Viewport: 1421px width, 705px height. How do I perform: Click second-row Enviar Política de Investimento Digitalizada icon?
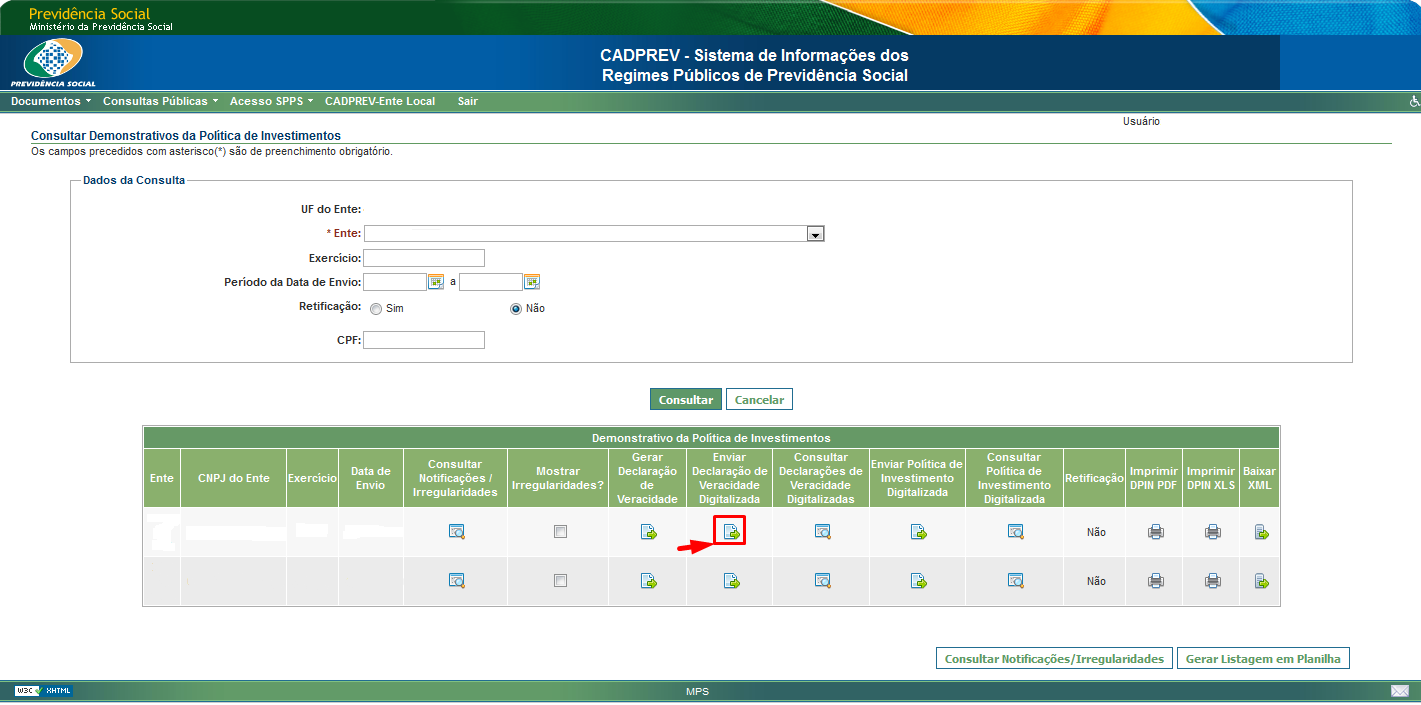pos(918,580)
